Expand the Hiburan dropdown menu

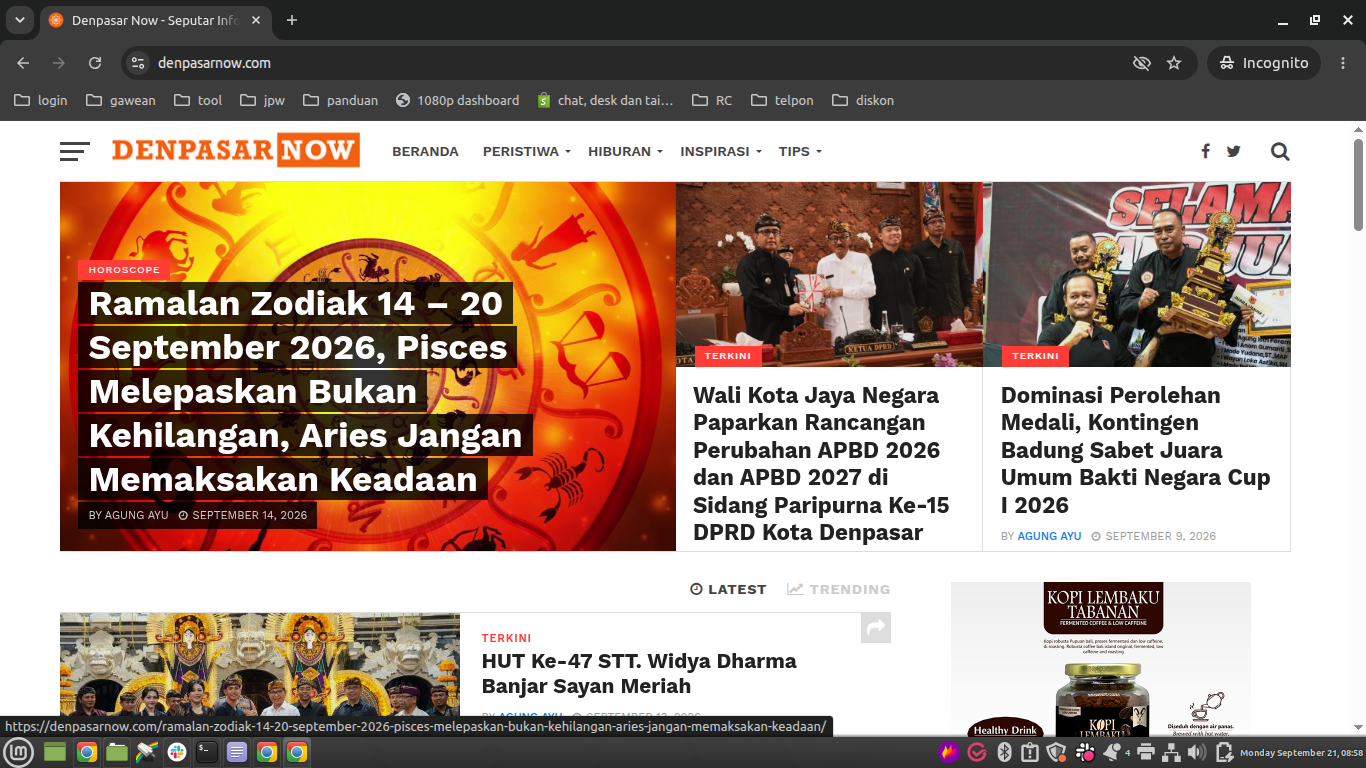tap(625, 152)
